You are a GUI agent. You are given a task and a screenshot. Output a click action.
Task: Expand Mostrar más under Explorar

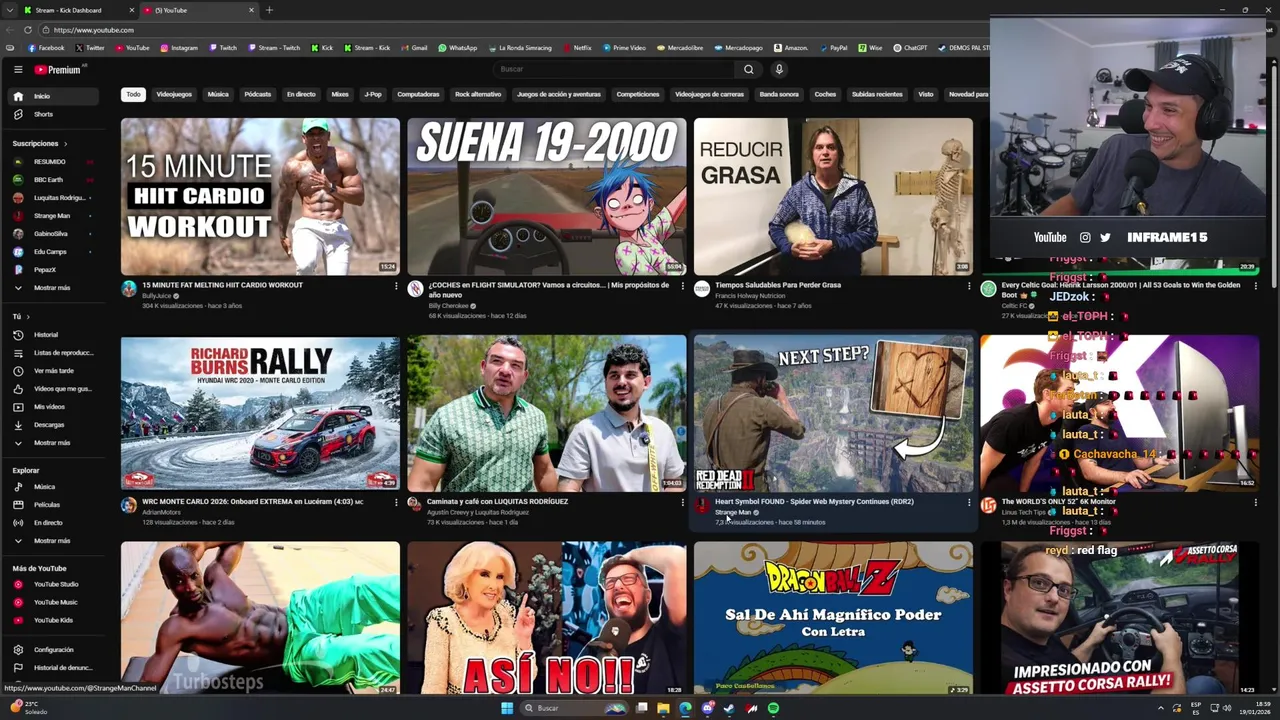coord(52,541)
